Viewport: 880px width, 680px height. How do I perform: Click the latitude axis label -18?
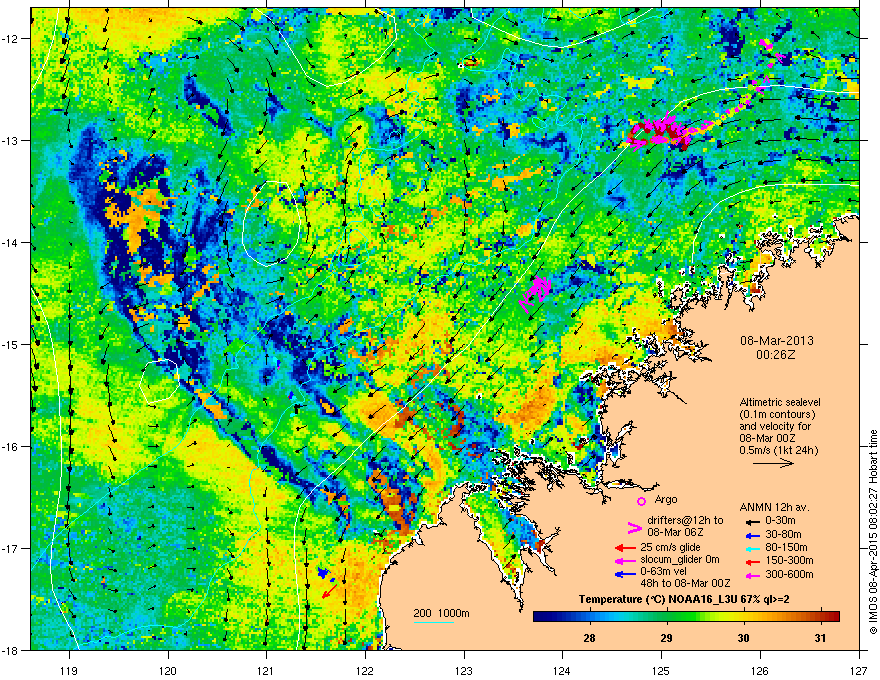click(x=10, y=650)
